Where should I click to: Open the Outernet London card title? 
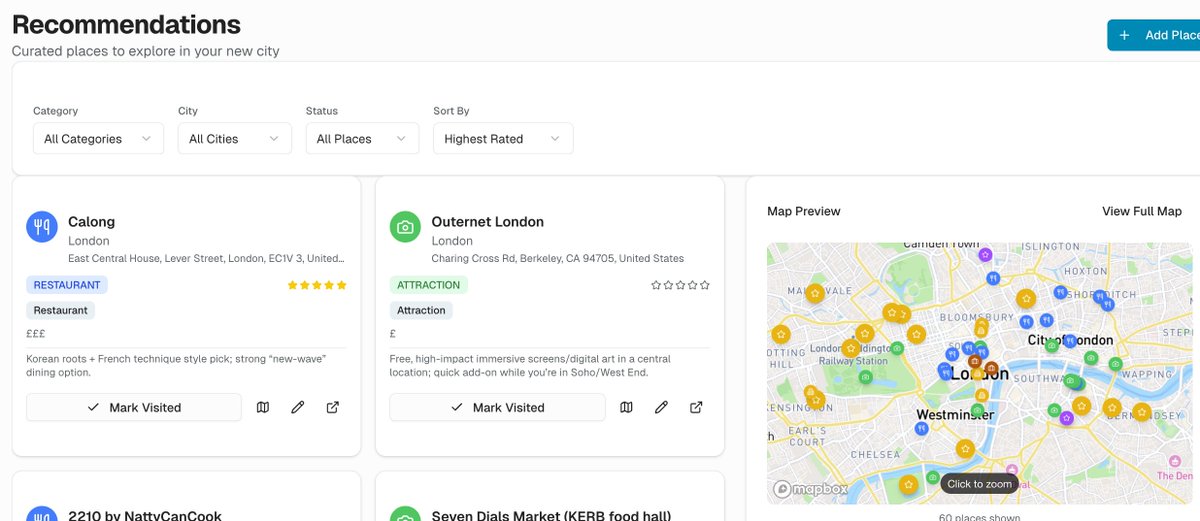click(488, 222)
